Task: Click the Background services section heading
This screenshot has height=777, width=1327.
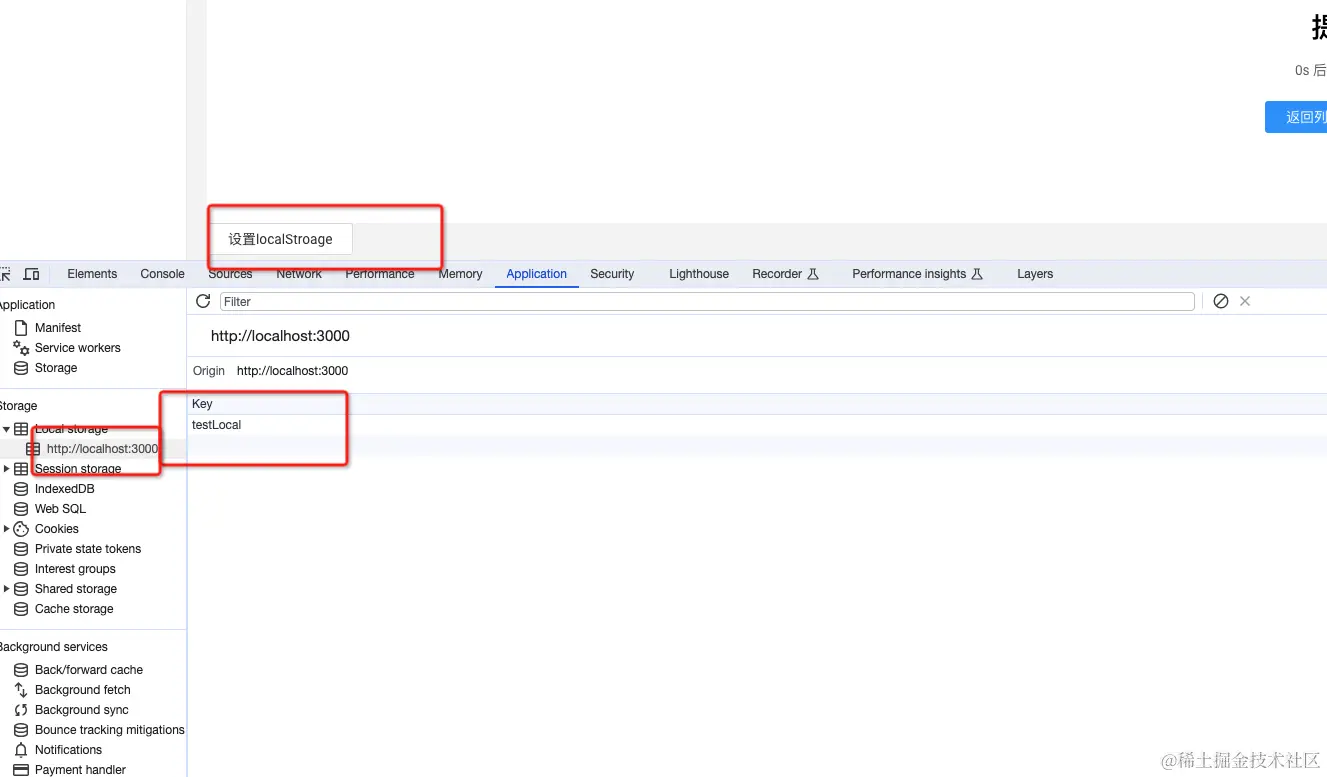Action: [x=53, y=647]
